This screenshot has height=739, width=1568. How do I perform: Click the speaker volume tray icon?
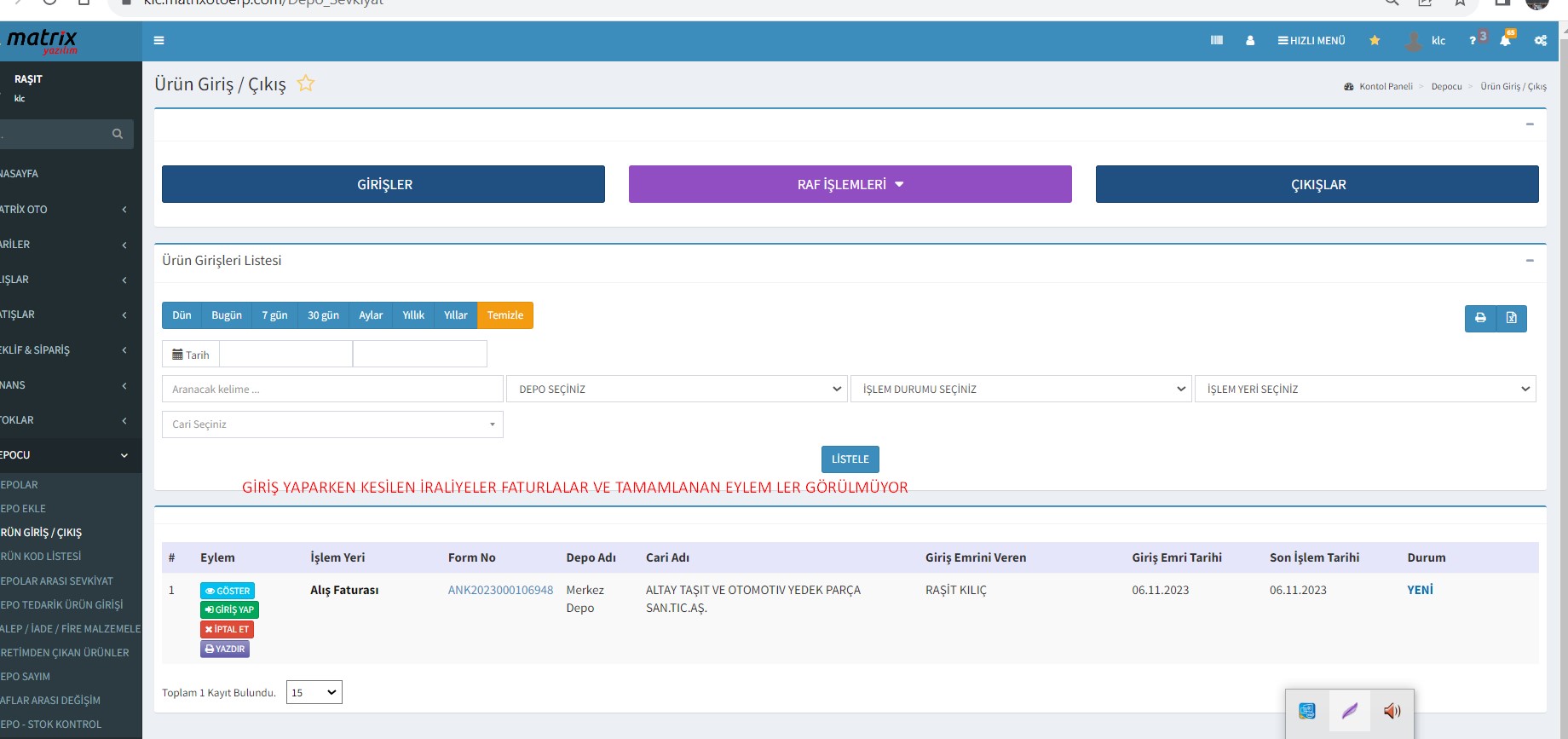click(1392, 711)
